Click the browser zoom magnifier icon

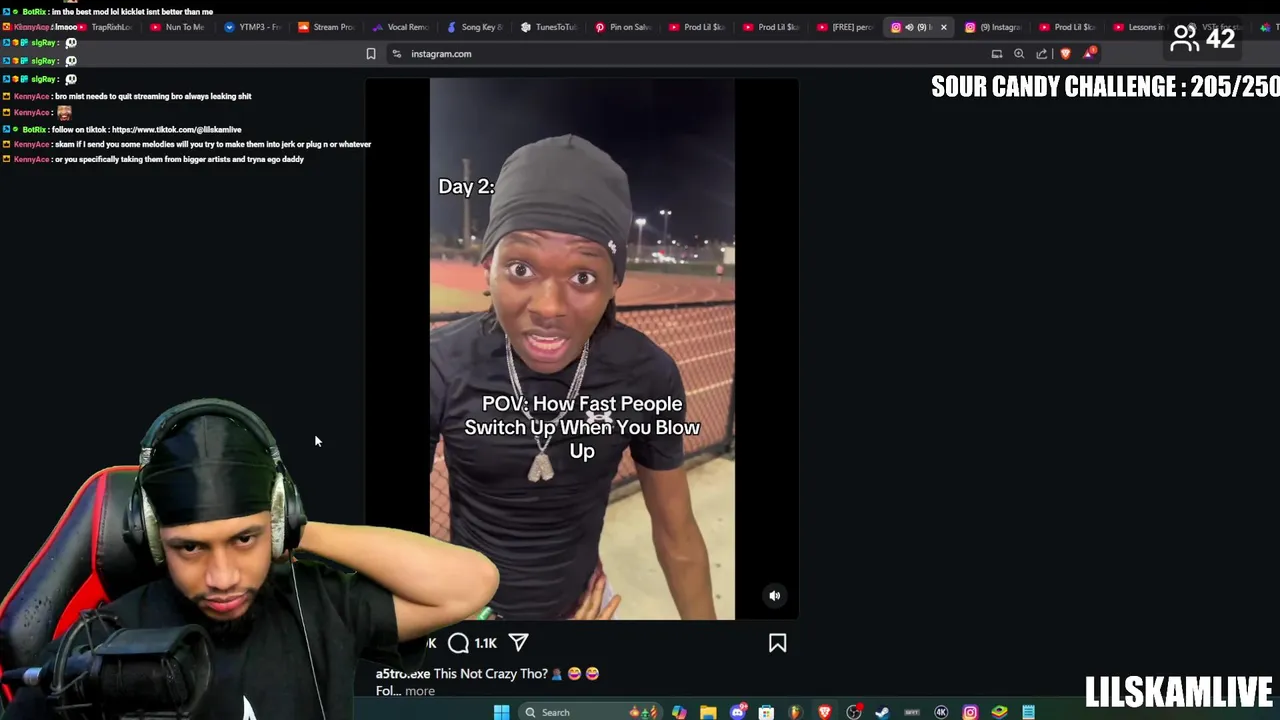tap(1019, 54)
